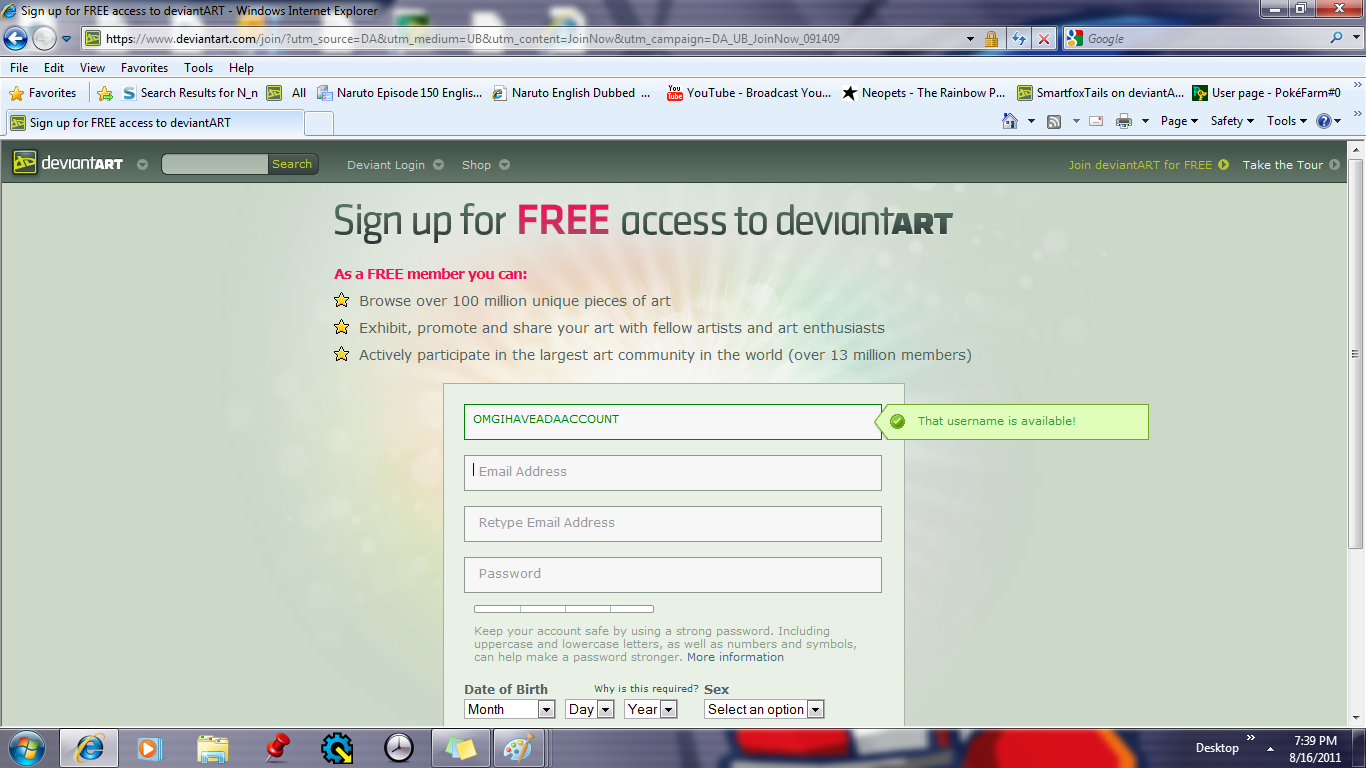Click the Email Address field
Screen dimensions: 1366x768
click(673, 472)
